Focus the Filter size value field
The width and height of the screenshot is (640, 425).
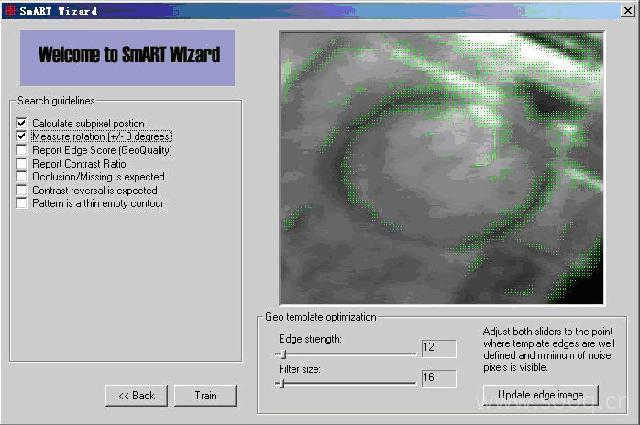point(438,378)
